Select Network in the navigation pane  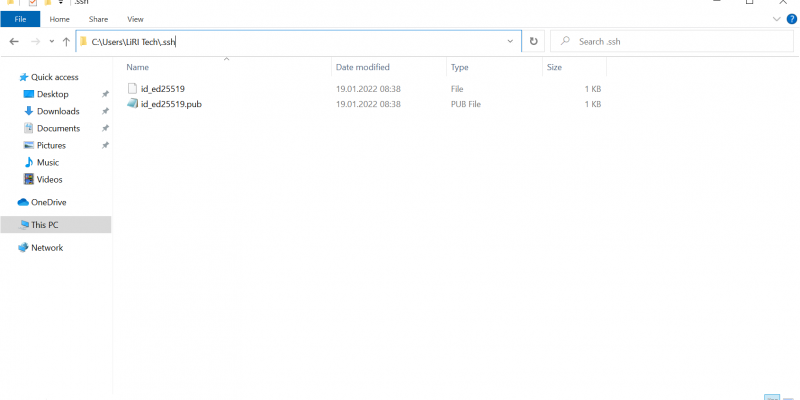coord(46,248)
